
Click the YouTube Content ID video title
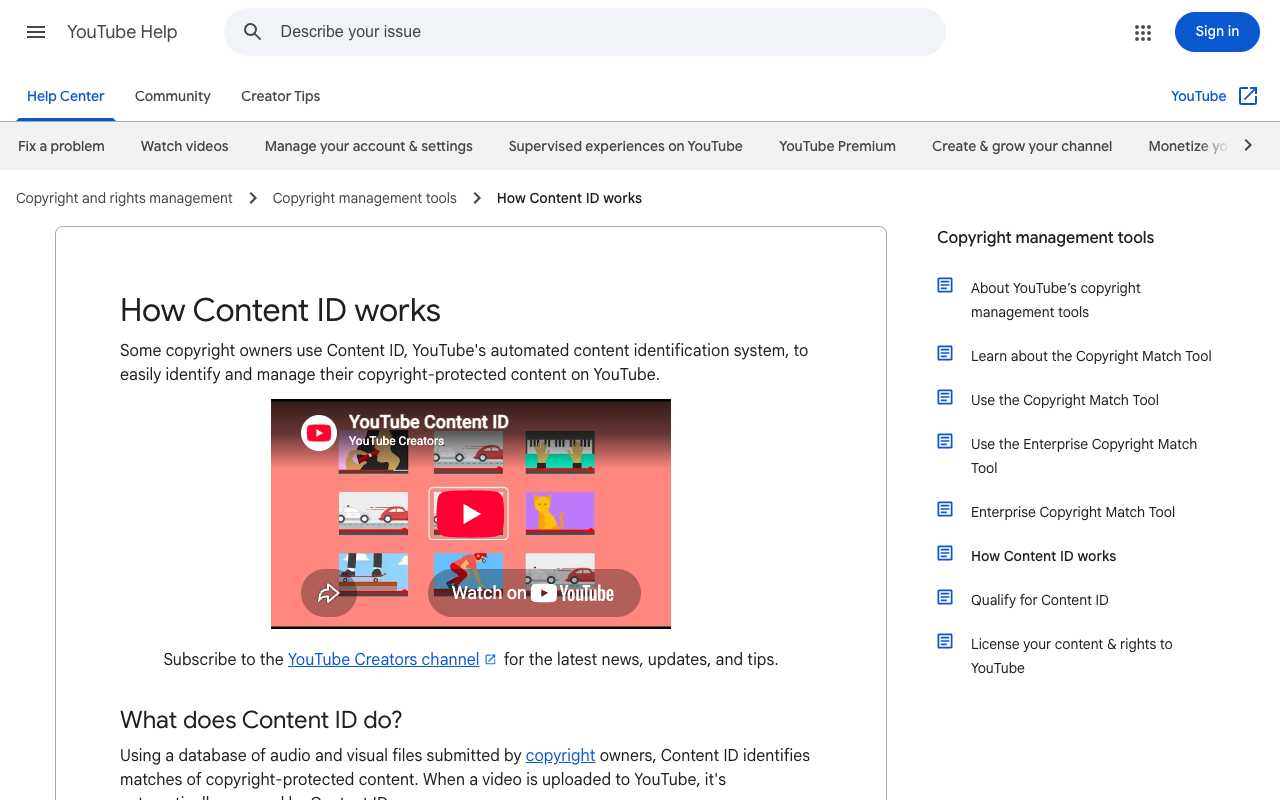429,422
